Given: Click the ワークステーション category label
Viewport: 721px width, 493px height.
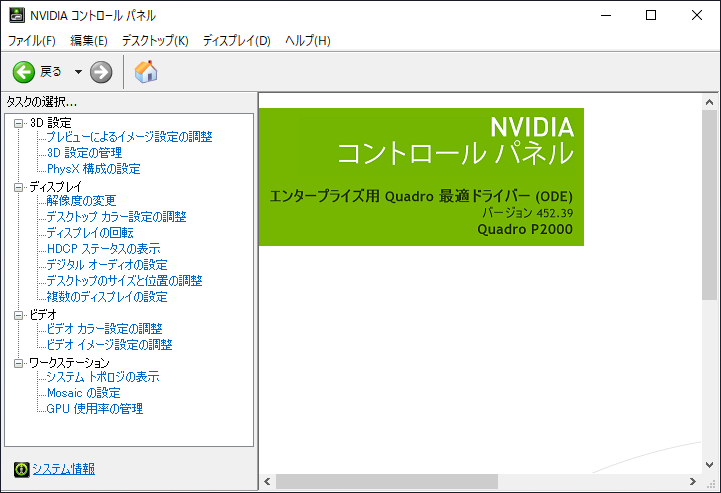Looking at the screenshot, I should pyautogui.click(x=69, y=363).
